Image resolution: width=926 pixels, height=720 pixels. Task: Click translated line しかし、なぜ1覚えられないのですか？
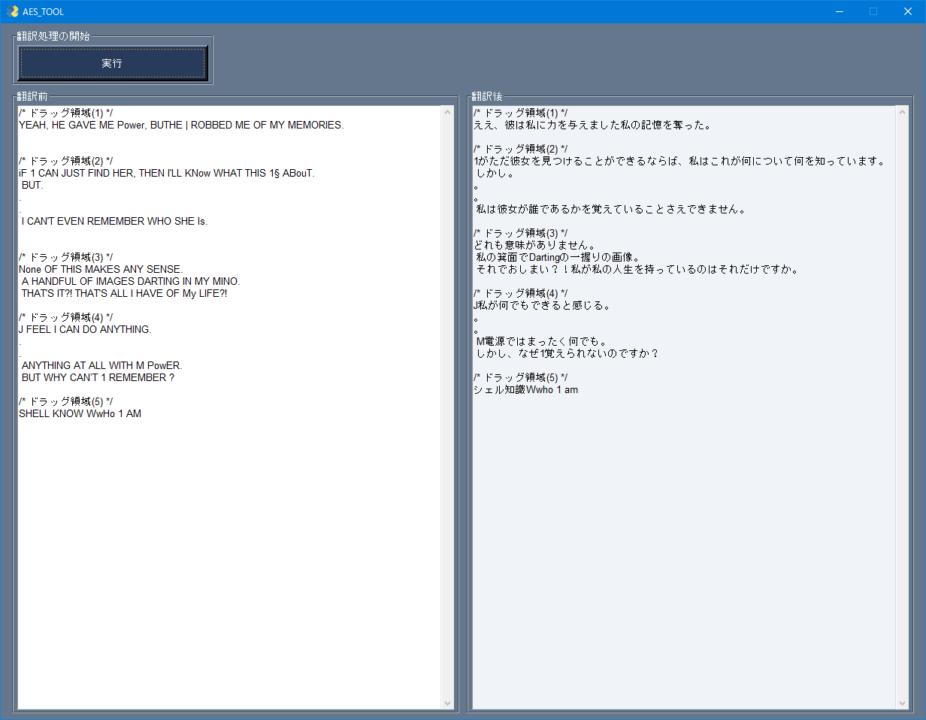(x=568, y=354)
